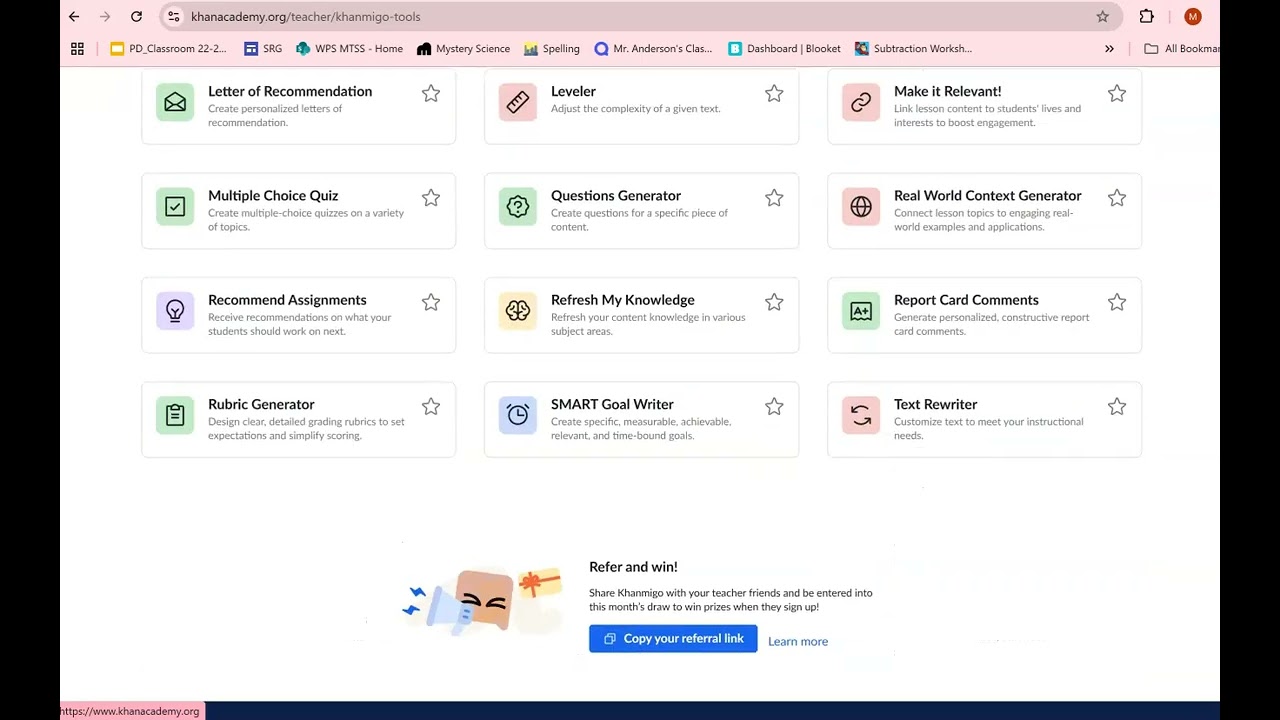Click the Real World Context globe icon
The image size is (1280, 720).
click(861, 207)
